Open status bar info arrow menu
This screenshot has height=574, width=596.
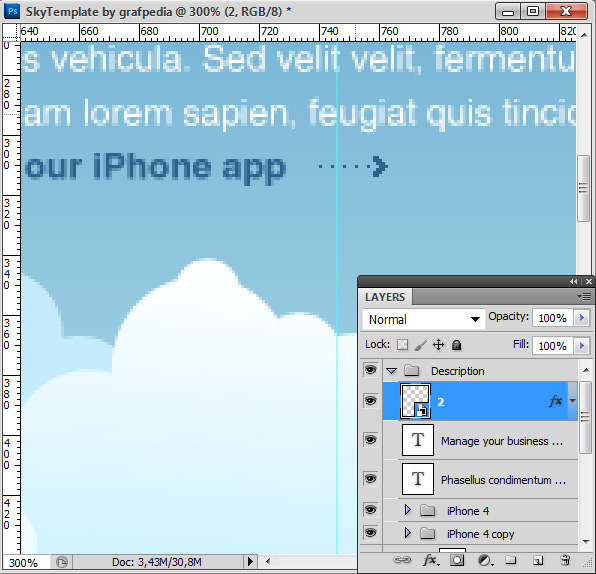(250, 561)
